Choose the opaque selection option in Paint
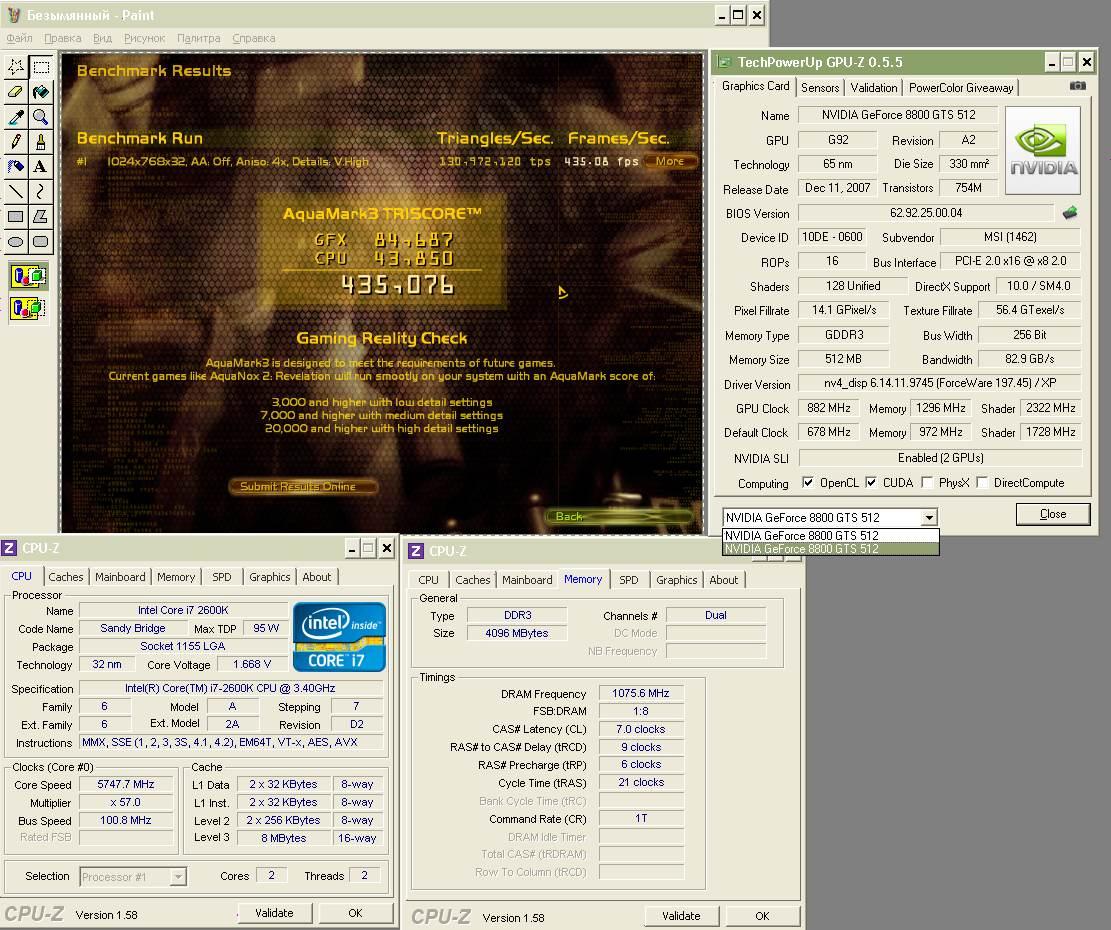 [x=28, y=276]
